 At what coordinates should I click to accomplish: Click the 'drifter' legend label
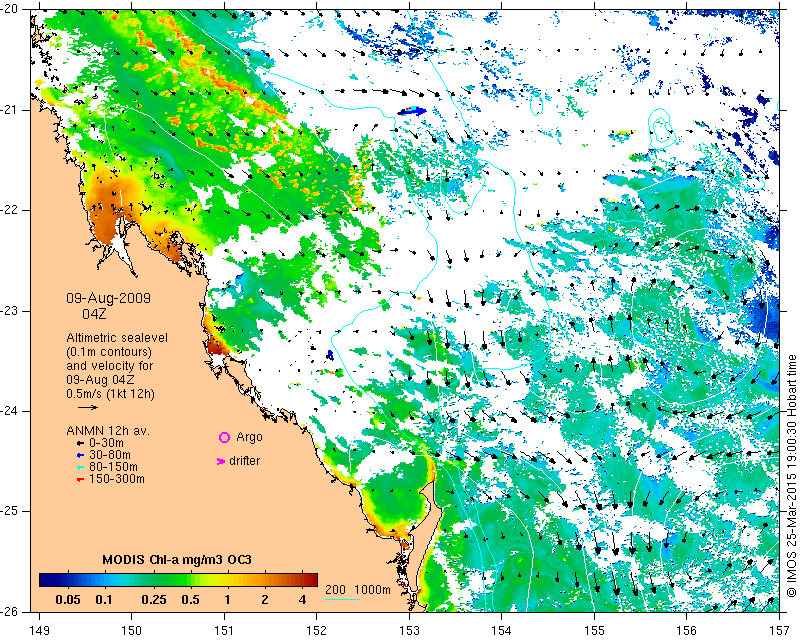(244, 461)
